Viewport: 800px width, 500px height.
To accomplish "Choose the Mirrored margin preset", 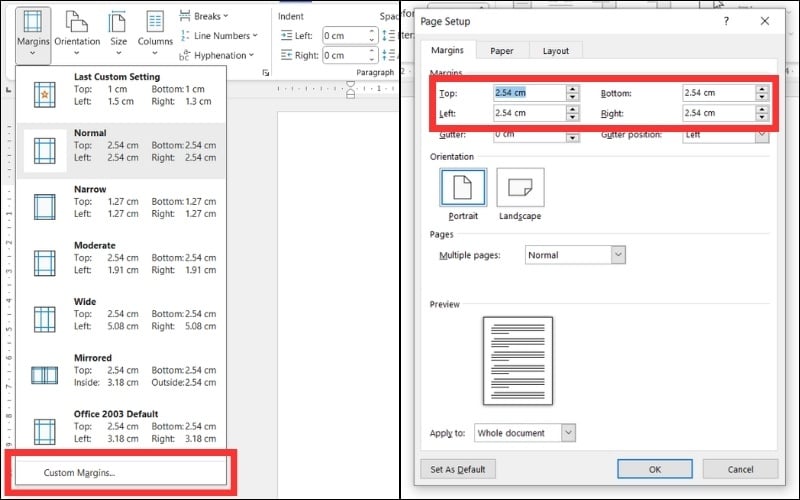I will pyautogui.click(x=121, y=375).
